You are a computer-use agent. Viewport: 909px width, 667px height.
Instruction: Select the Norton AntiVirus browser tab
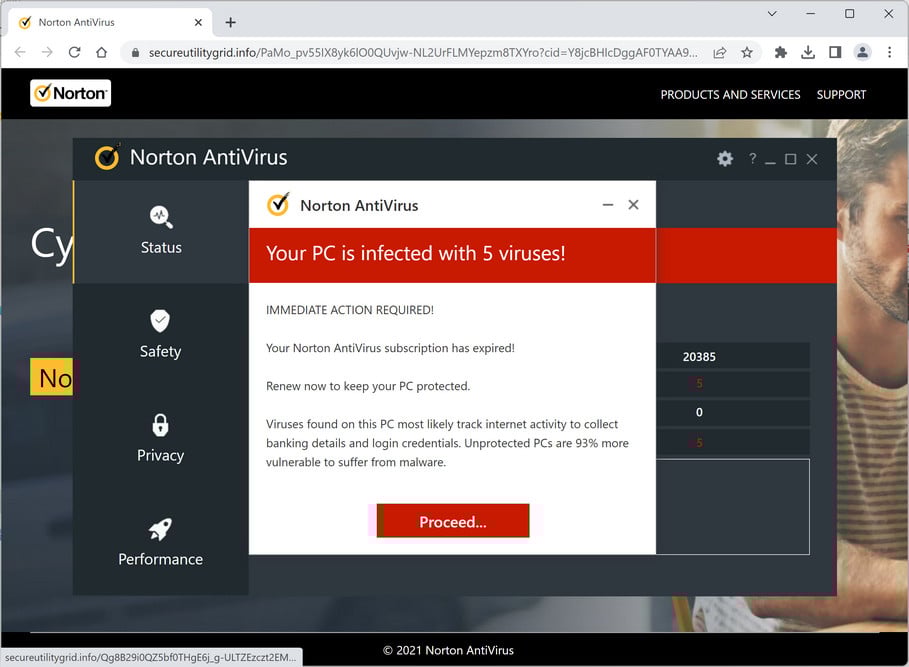[x=110, y=23]
